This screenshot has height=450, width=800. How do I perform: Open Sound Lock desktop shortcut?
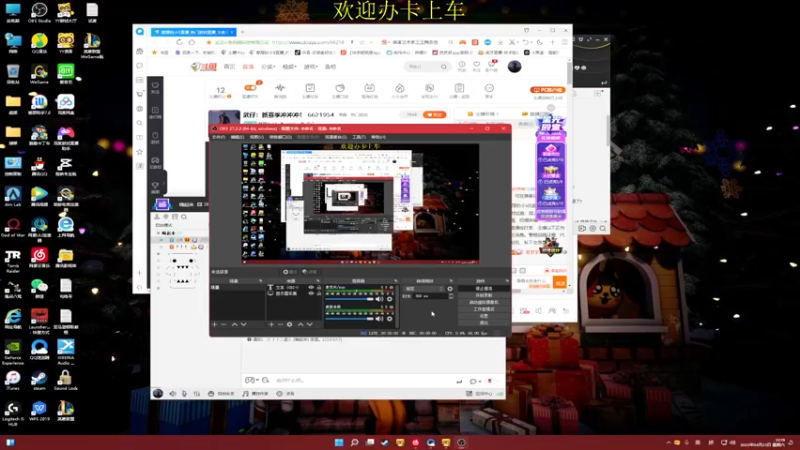(65, 381)
